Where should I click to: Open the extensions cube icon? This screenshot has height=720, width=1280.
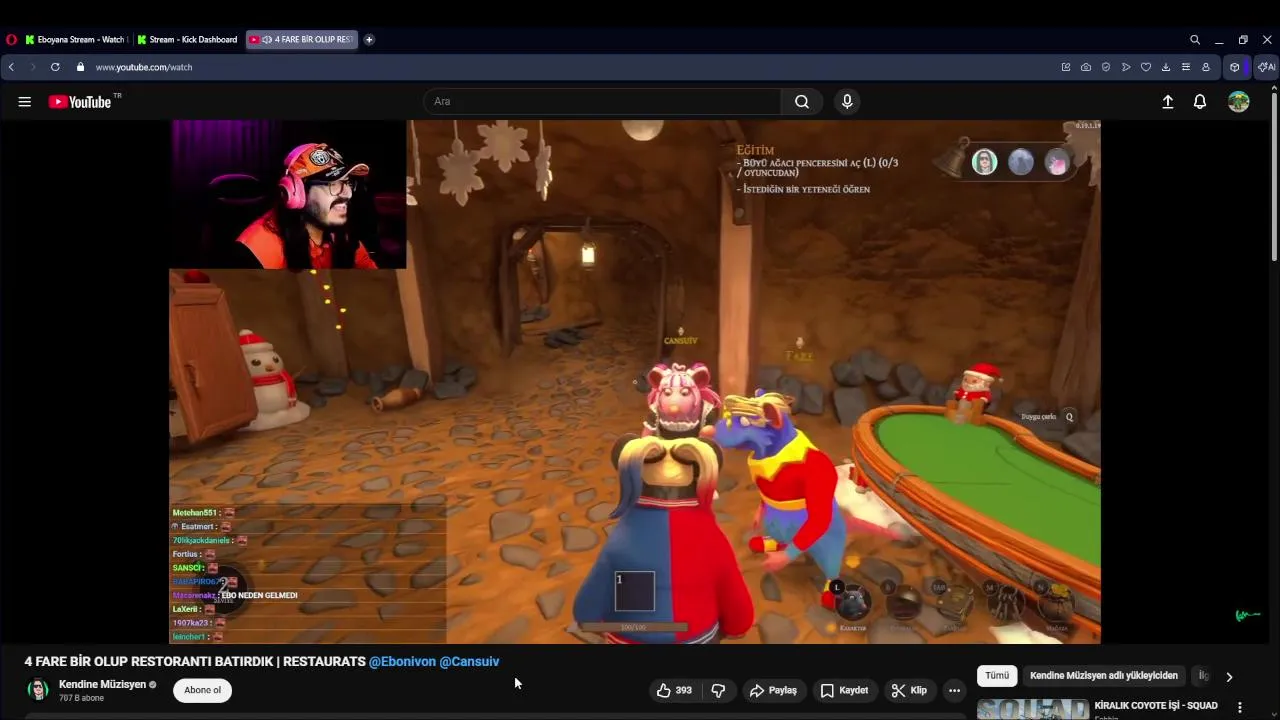[1235, 67]
